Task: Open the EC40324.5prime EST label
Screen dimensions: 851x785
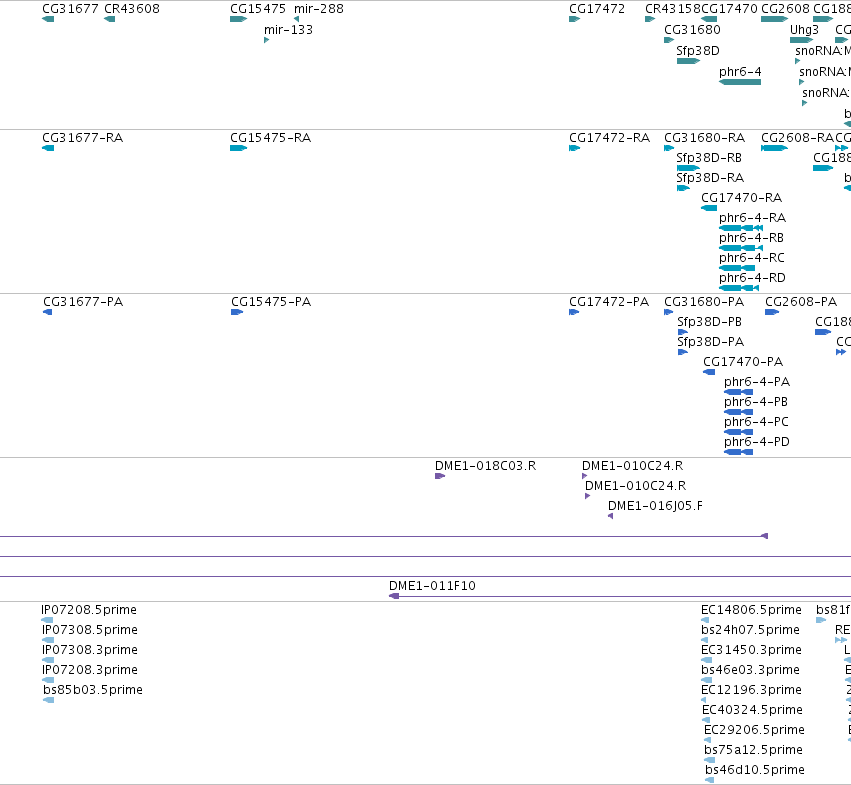Action: pos(752,710)
